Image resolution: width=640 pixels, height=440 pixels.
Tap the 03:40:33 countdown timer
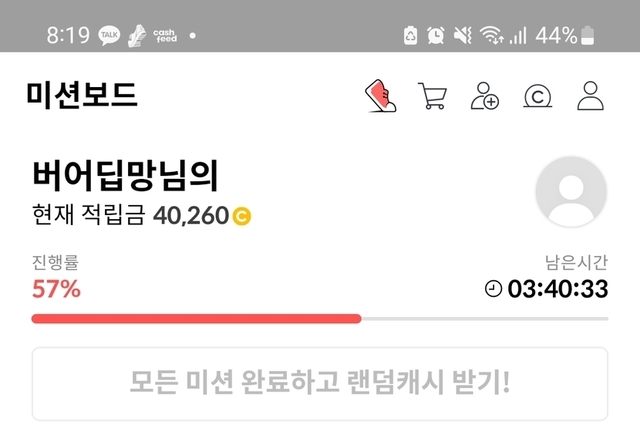[558, 289]
